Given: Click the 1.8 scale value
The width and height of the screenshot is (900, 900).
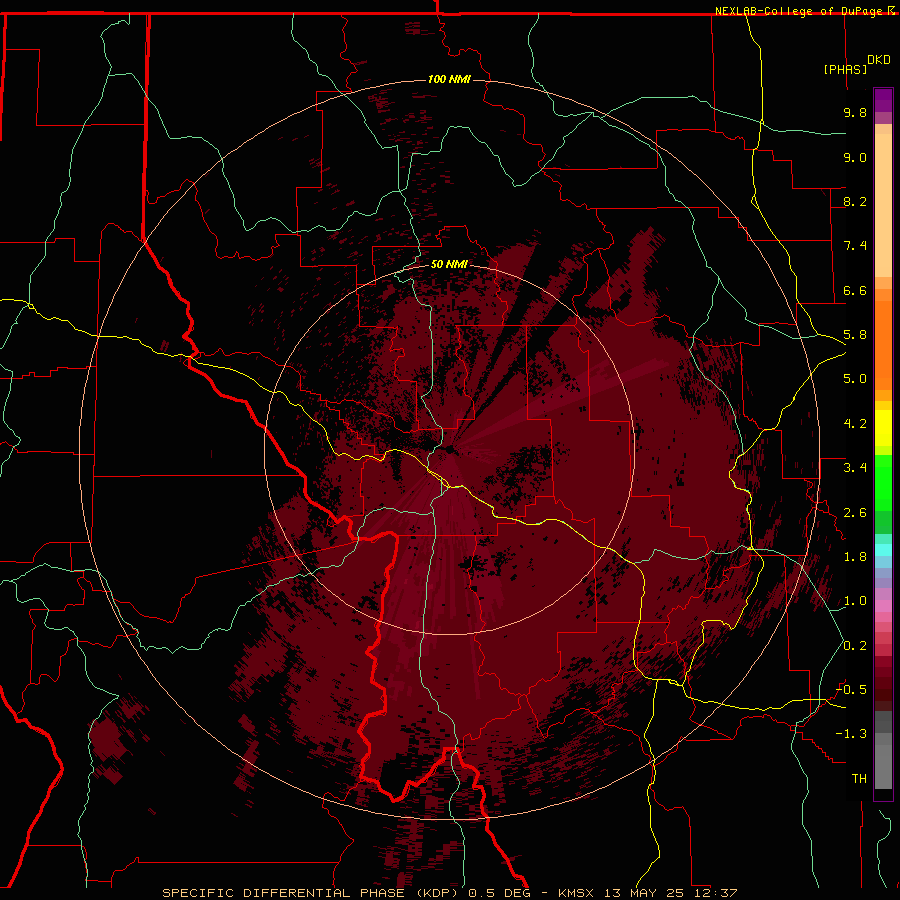Looking at the screenshot, I should tap(855, 557).
